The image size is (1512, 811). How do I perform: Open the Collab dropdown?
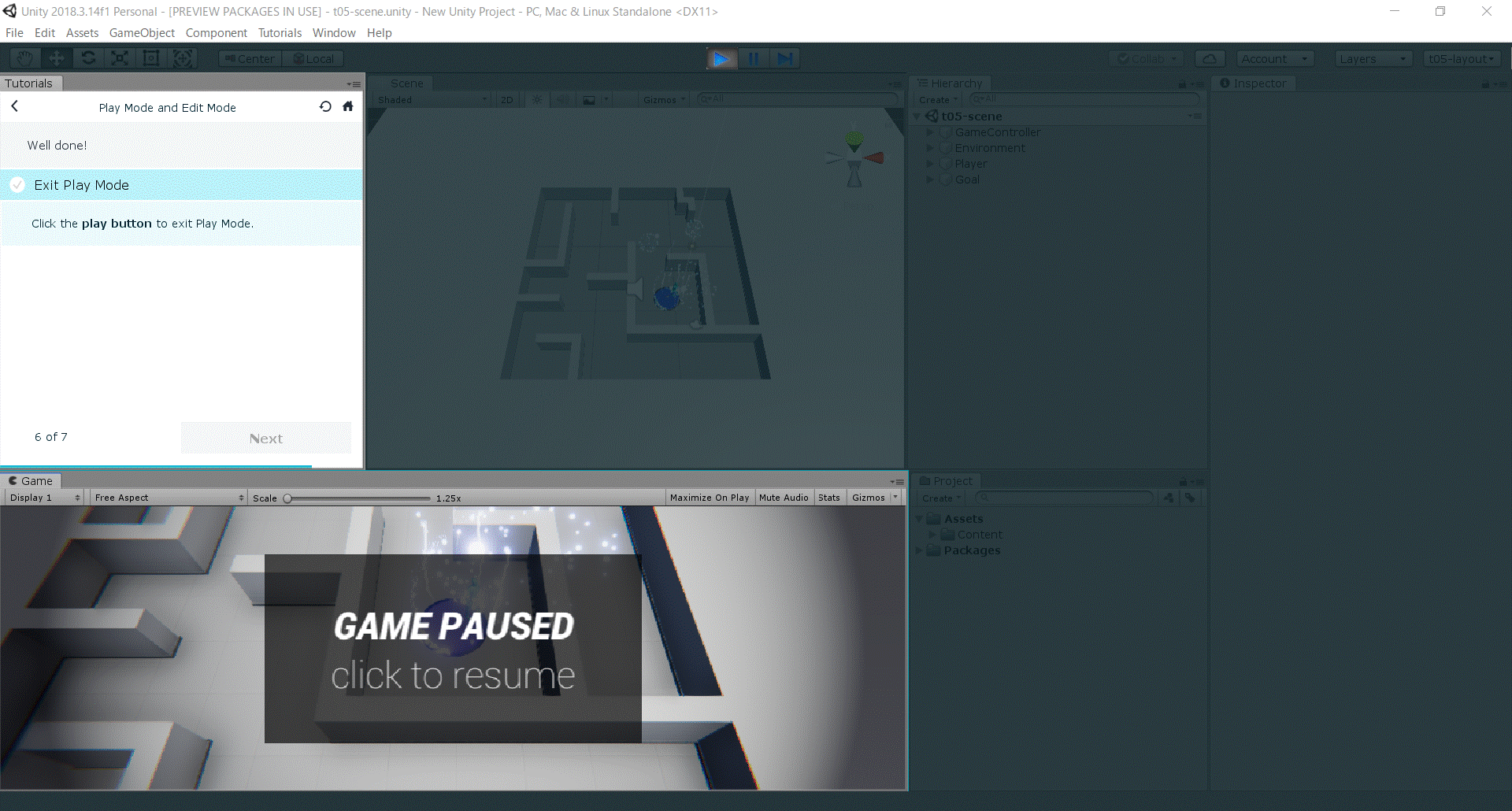1147,58
